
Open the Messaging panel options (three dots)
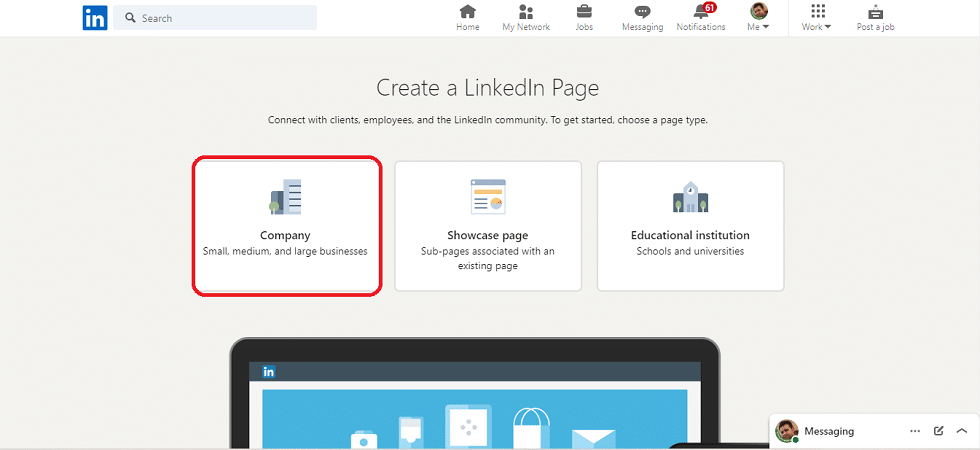click(916, 431)
